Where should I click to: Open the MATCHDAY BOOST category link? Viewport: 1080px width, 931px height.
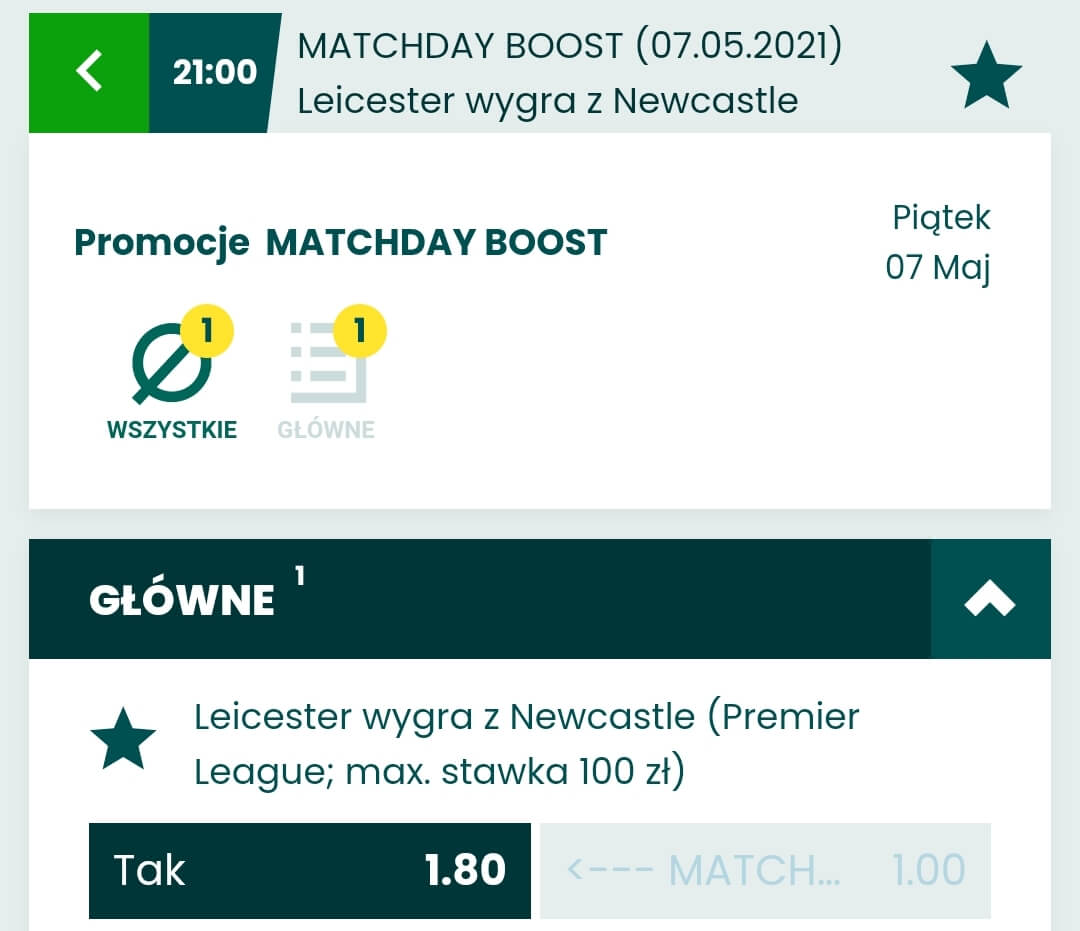(x=436, y=243)
